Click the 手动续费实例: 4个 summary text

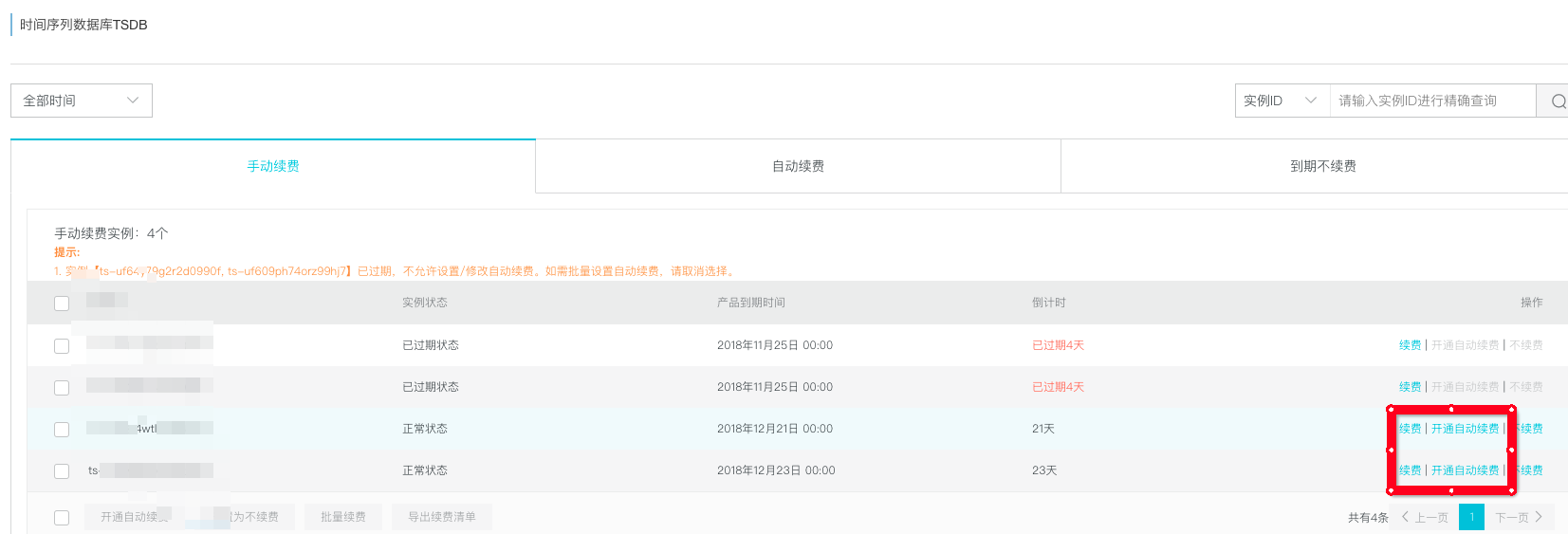[x=111, y=233]
